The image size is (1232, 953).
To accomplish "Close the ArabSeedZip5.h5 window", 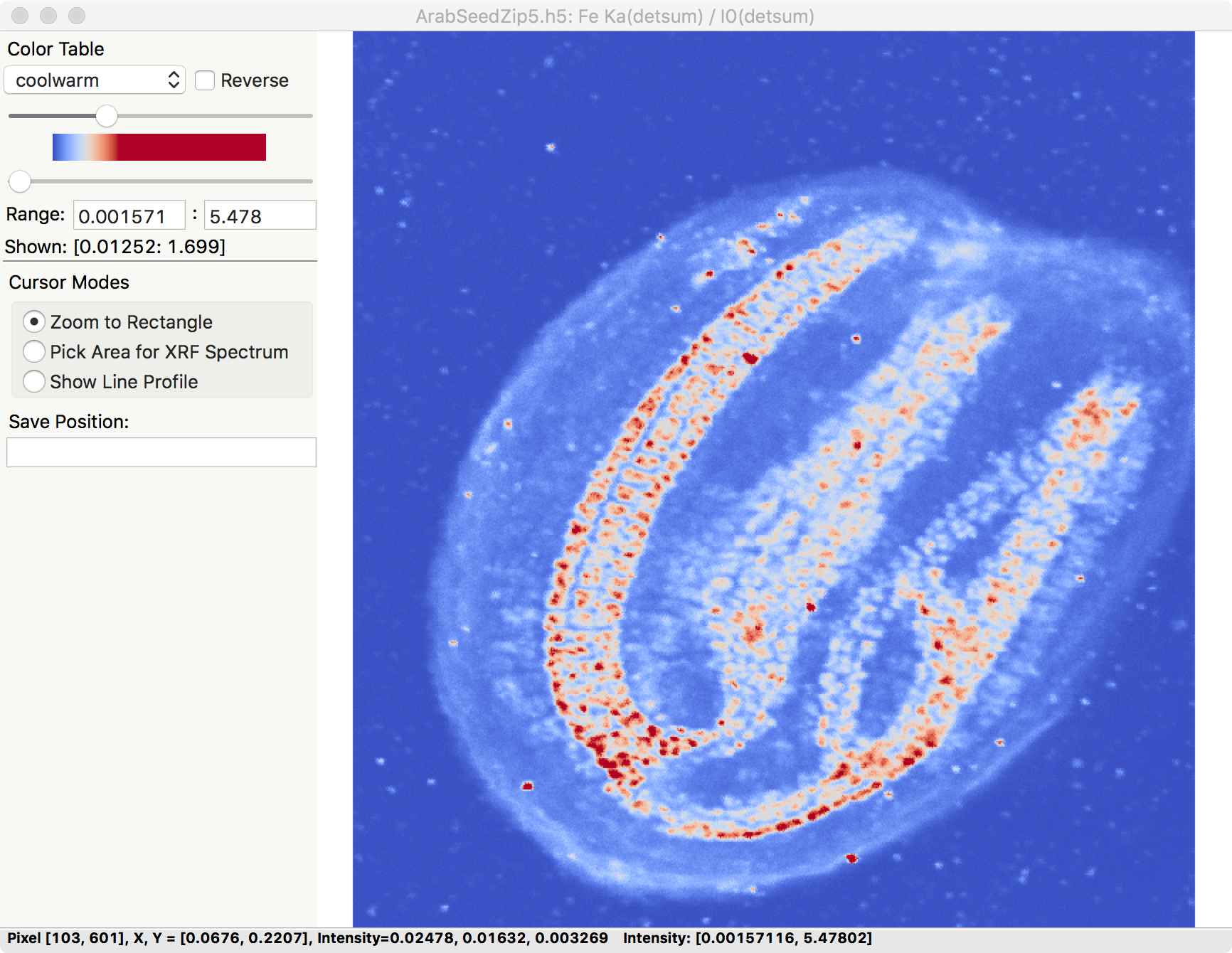I will [20, 16].
